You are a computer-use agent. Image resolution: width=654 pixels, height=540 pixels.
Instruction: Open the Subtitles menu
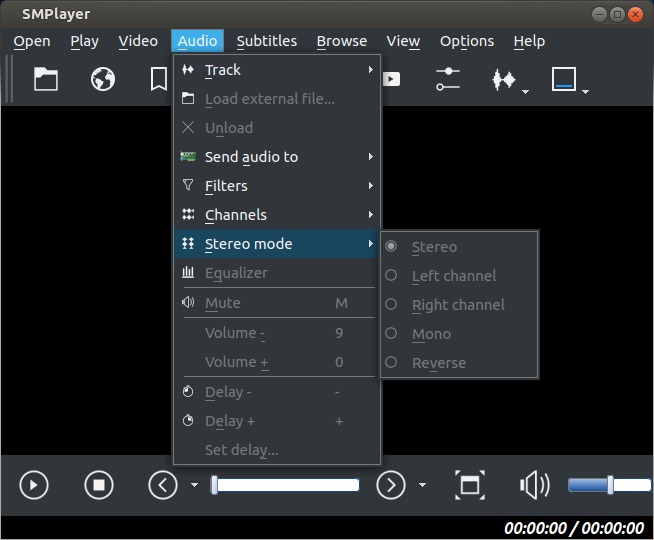(266, 41)
